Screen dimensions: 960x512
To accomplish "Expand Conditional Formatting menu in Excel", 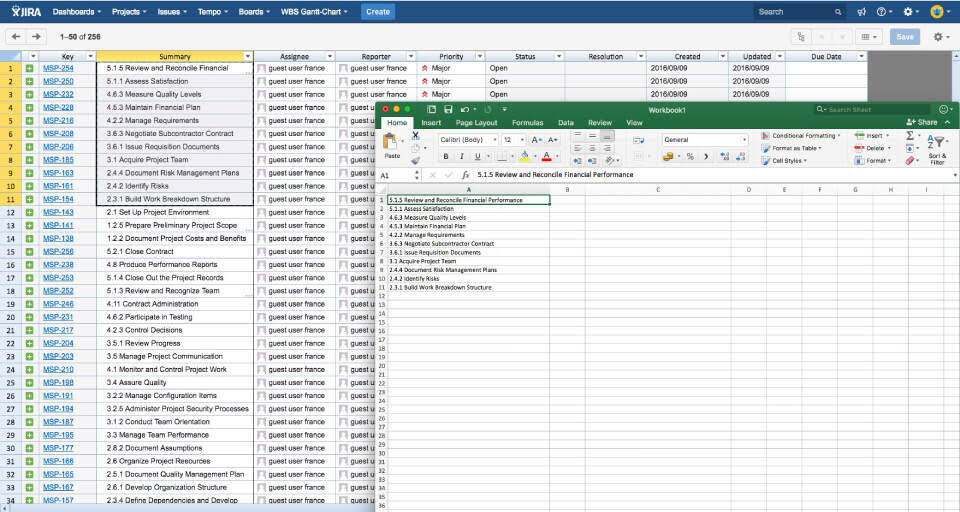I will click(801, 135).
